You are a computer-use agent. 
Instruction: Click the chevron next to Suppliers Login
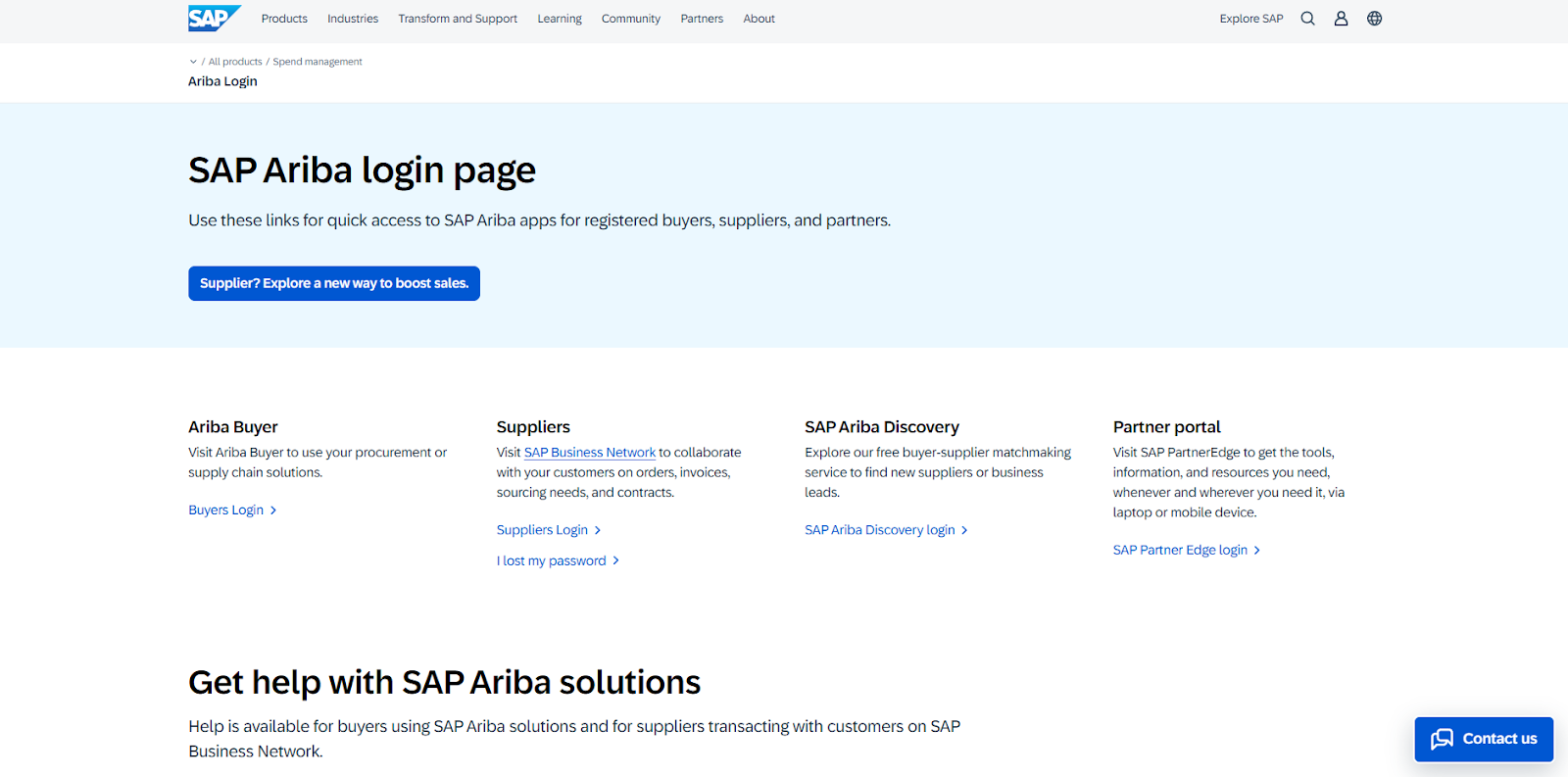598,530
